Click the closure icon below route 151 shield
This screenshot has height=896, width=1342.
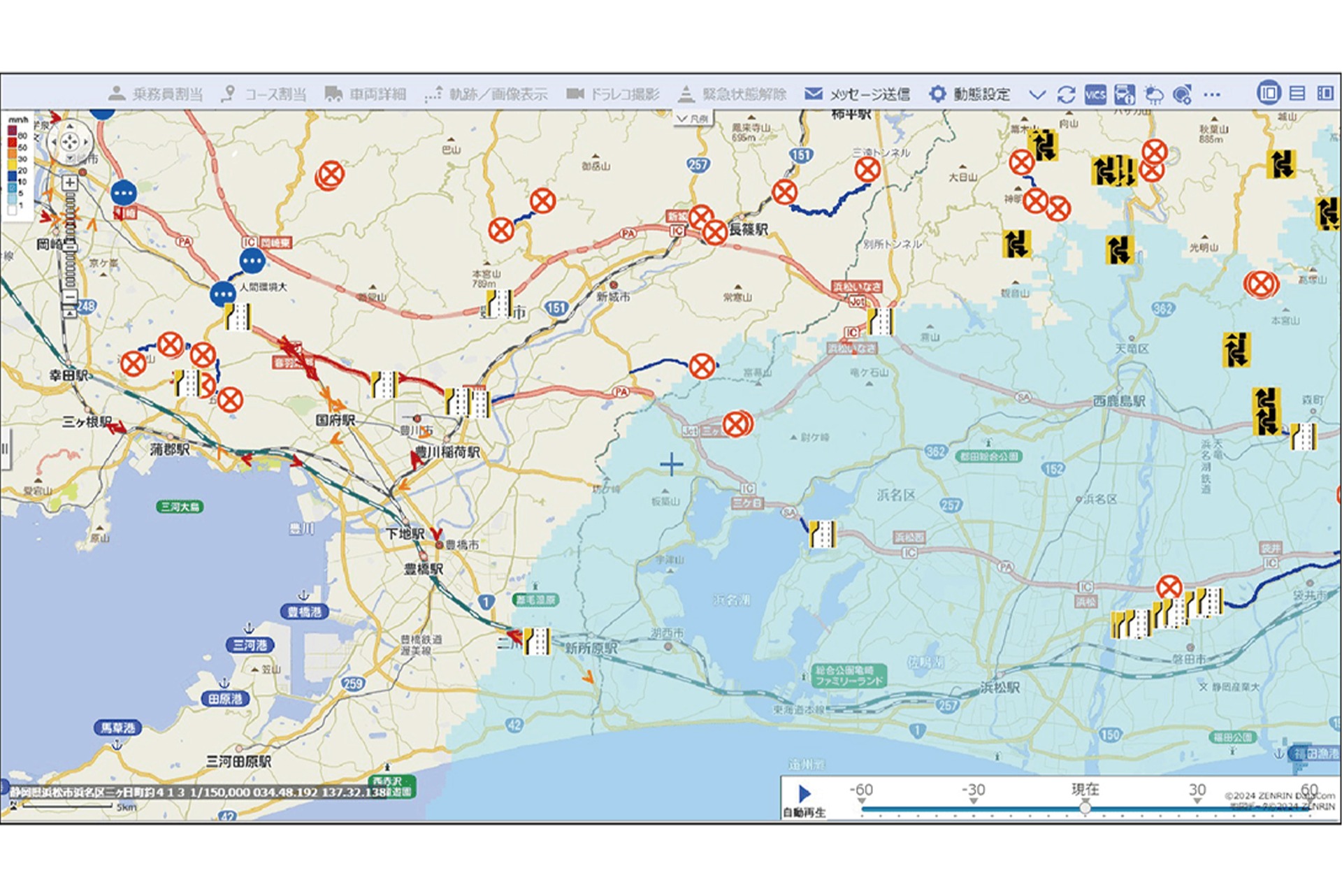tap(785, 192)
